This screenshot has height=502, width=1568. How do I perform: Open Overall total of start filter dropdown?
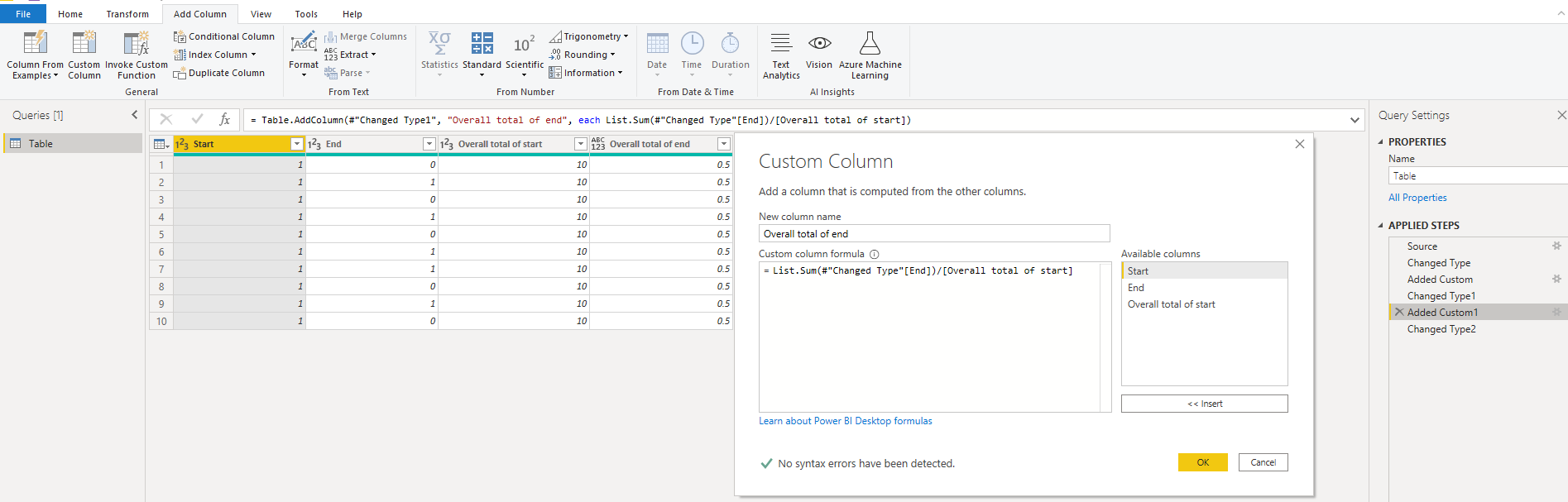click(580, 144)
